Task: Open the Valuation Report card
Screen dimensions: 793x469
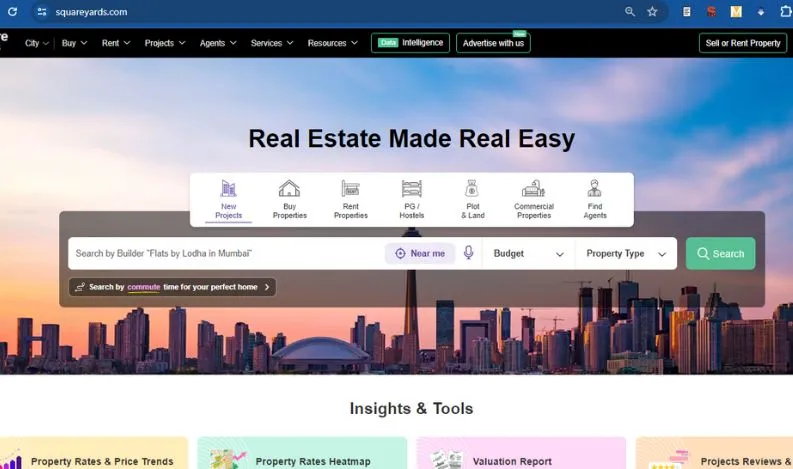Action: click(521, 453)
